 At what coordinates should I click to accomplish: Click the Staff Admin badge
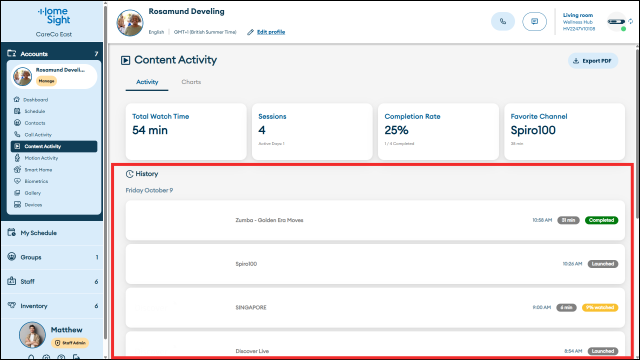[x=70, y=343]
